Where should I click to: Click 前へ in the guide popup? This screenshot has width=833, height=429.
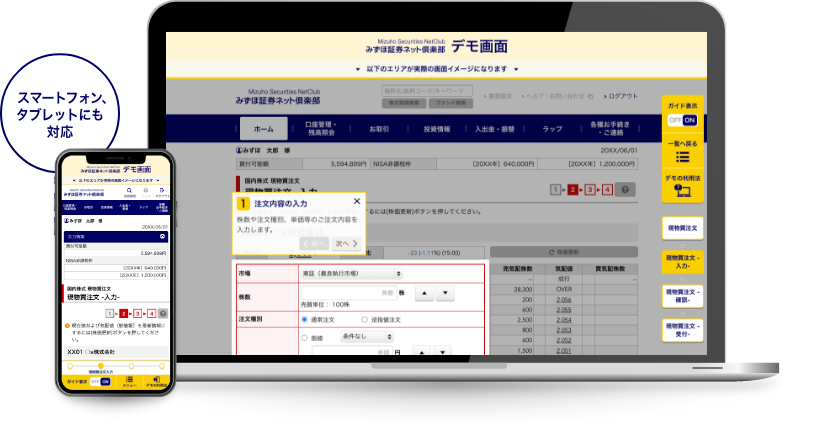(x=314, y=244)
